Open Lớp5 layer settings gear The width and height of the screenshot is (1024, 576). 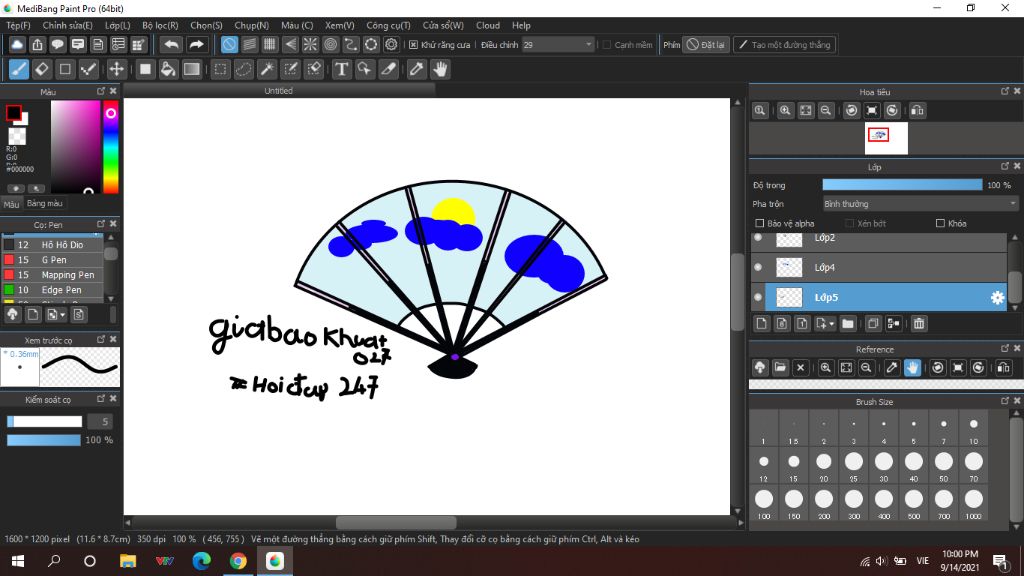pos(997,298)
